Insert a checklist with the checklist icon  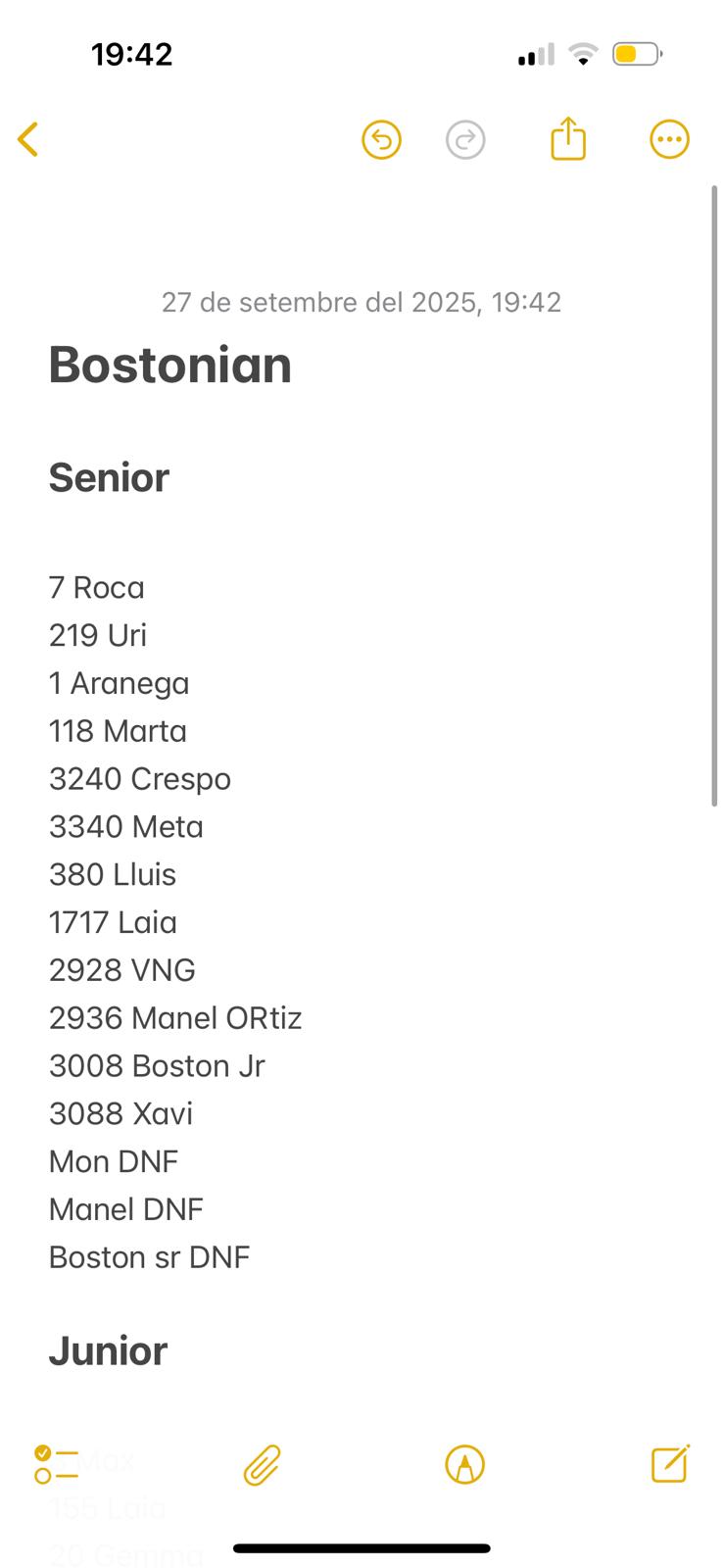(56, 1465)
